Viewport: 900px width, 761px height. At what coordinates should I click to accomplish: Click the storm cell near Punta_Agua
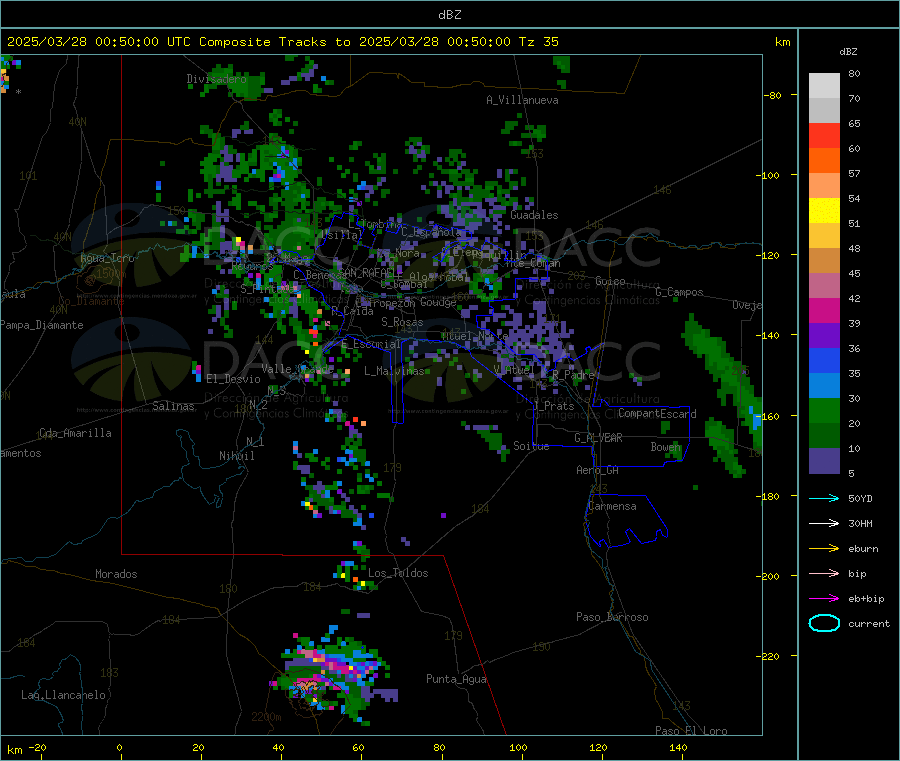point(333,674)
